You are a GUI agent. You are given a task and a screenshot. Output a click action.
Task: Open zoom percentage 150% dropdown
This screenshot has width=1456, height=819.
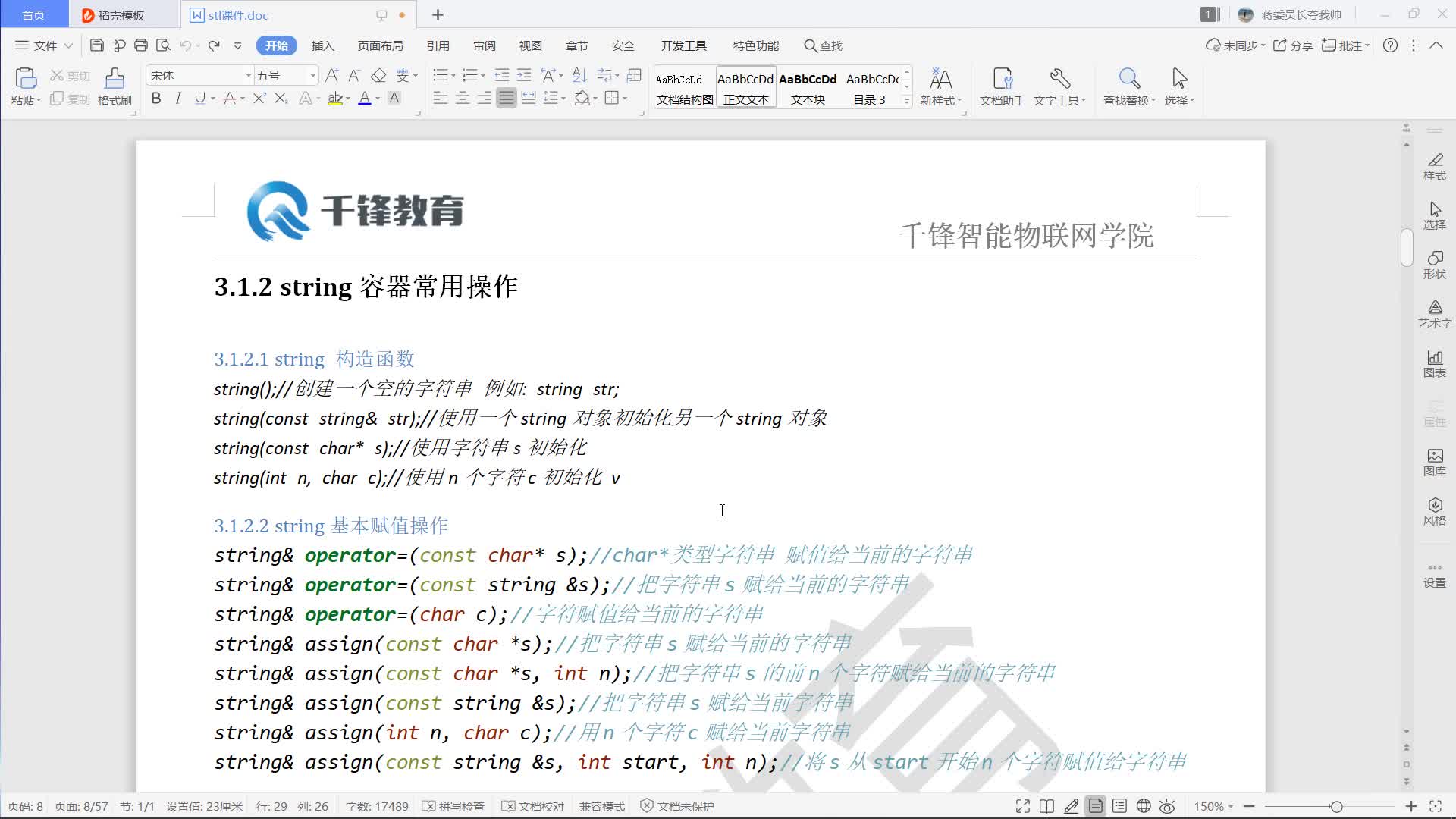pyautogui.click(x=1213, y=806)
